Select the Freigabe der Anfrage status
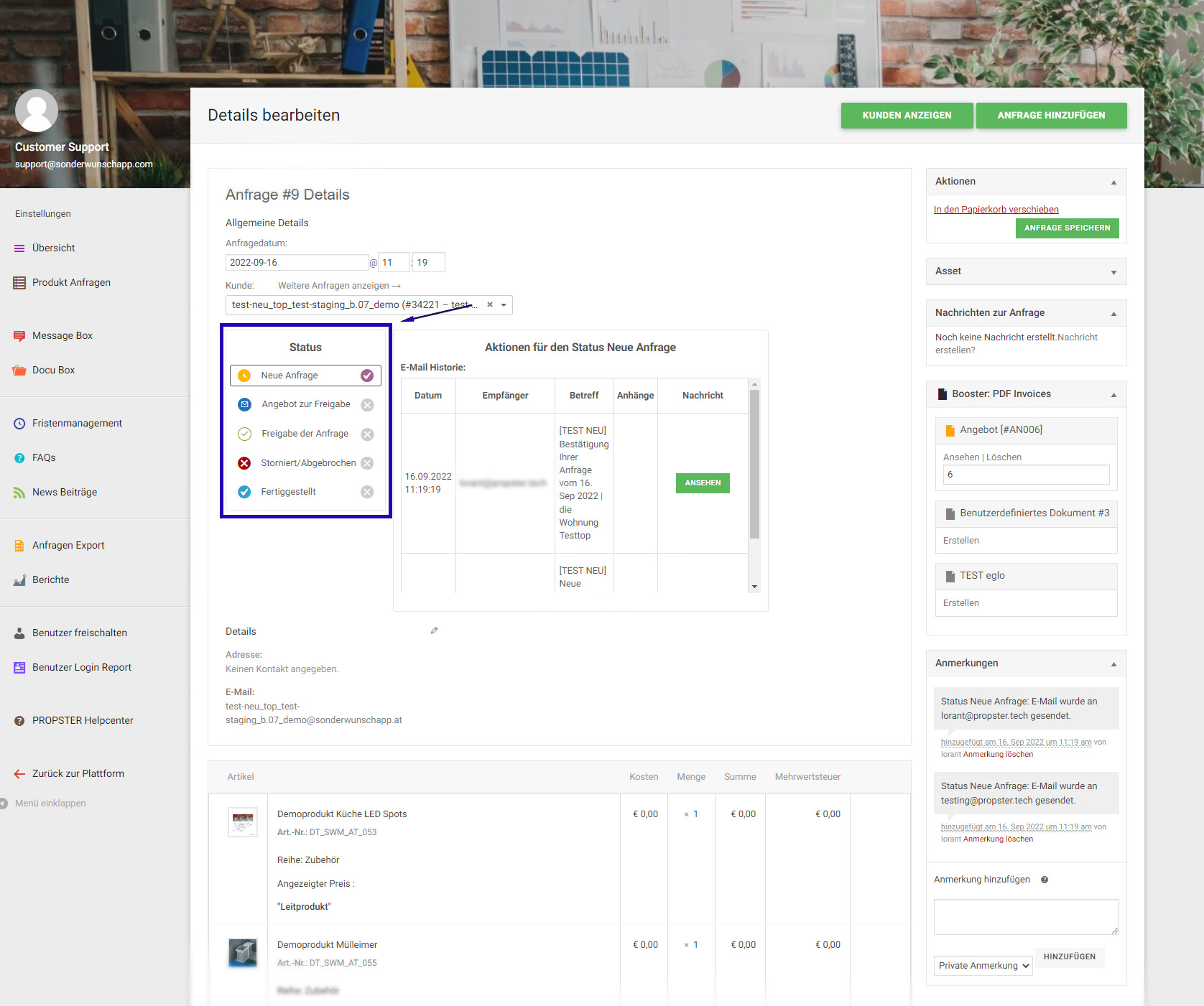Viewport: 1204px width, 1006px height. [x=305, y=434]
